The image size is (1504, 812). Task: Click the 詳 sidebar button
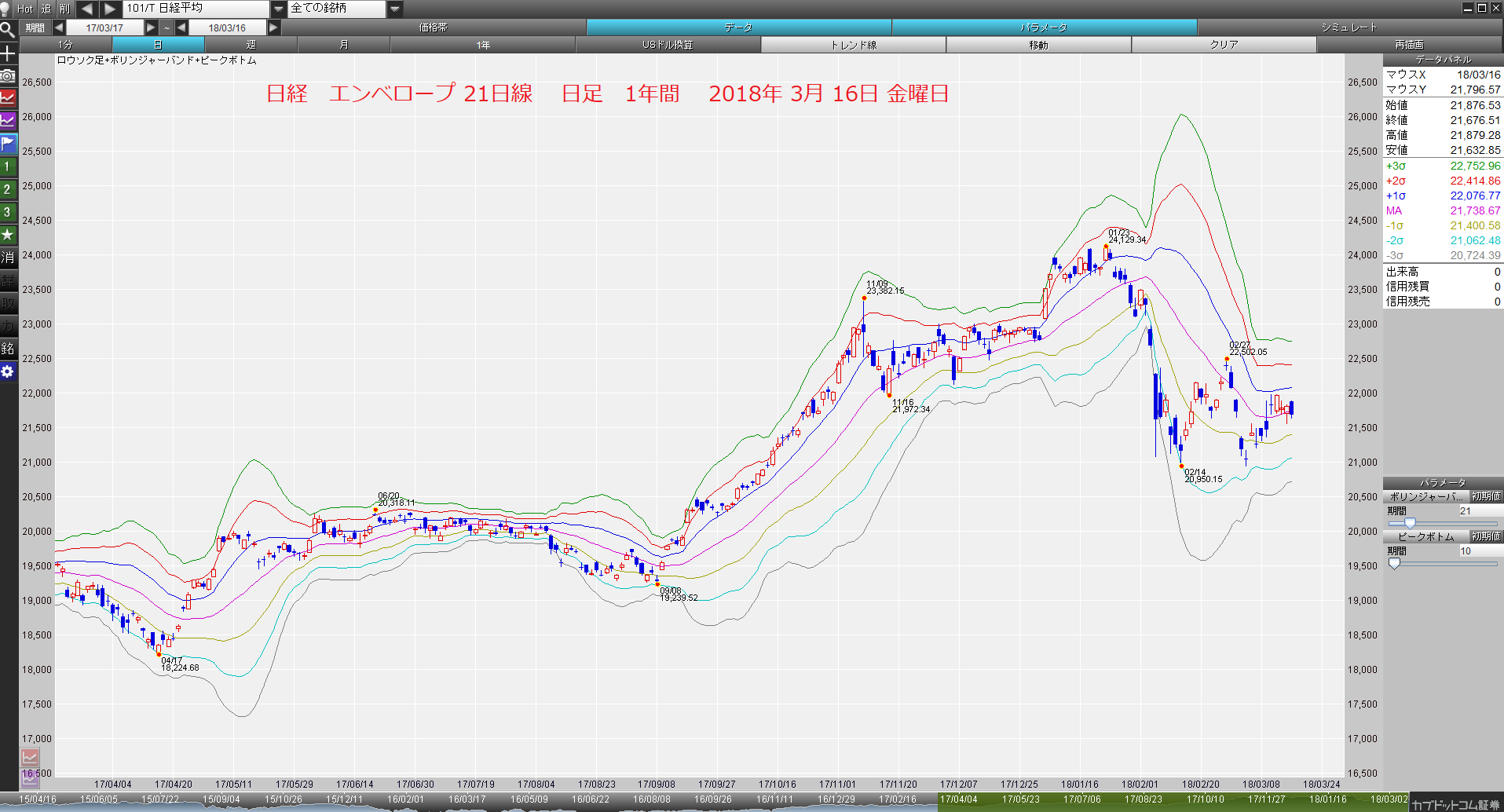tap(8, 280)
